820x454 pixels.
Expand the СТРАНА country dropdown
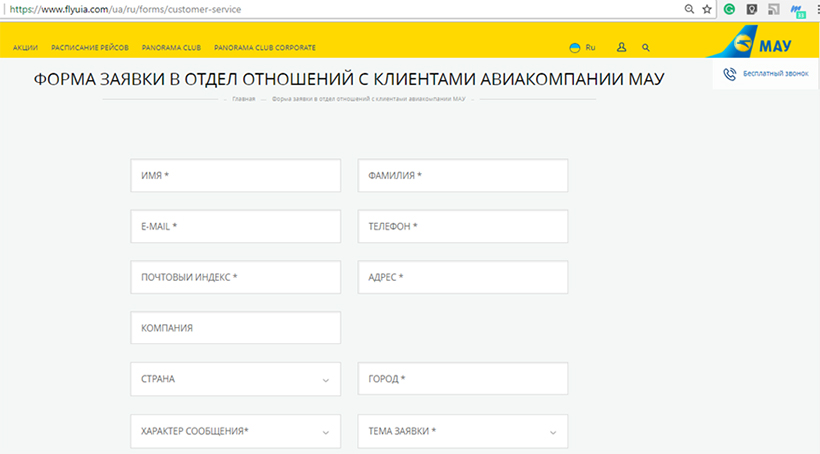[x=235, y=379]
